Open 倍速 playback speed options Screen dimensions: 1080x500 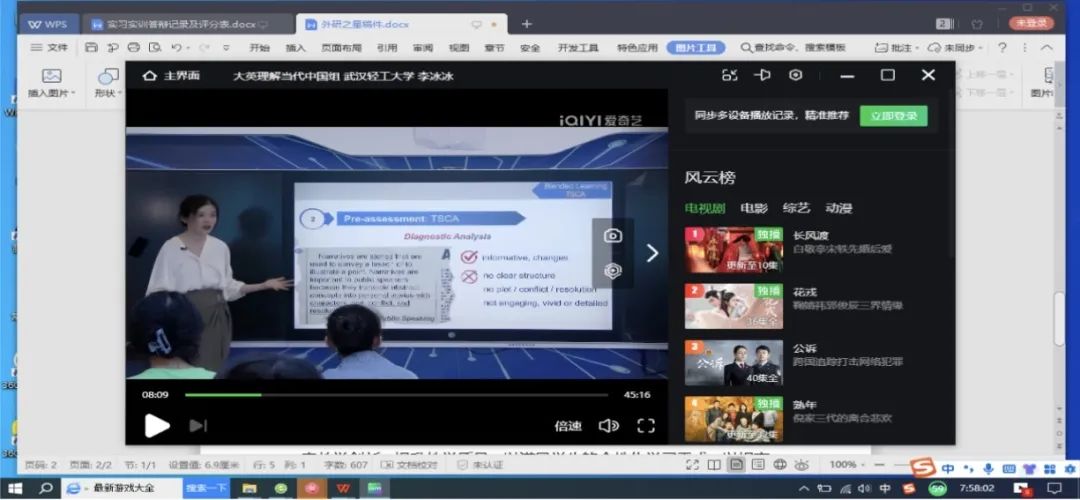pos(568,426)
